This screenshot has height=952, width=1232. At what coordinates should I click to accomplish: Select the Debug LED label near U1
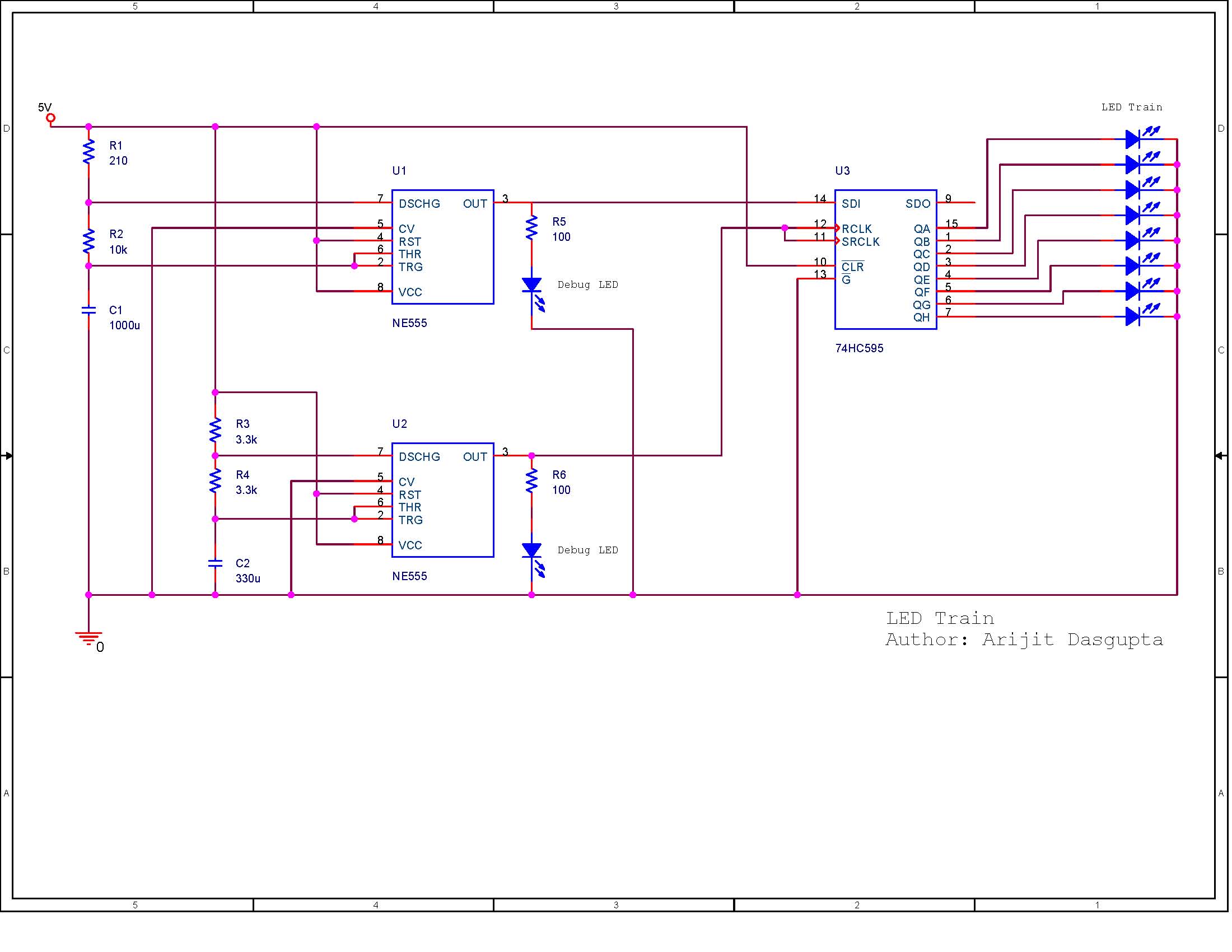click(589, 286)
